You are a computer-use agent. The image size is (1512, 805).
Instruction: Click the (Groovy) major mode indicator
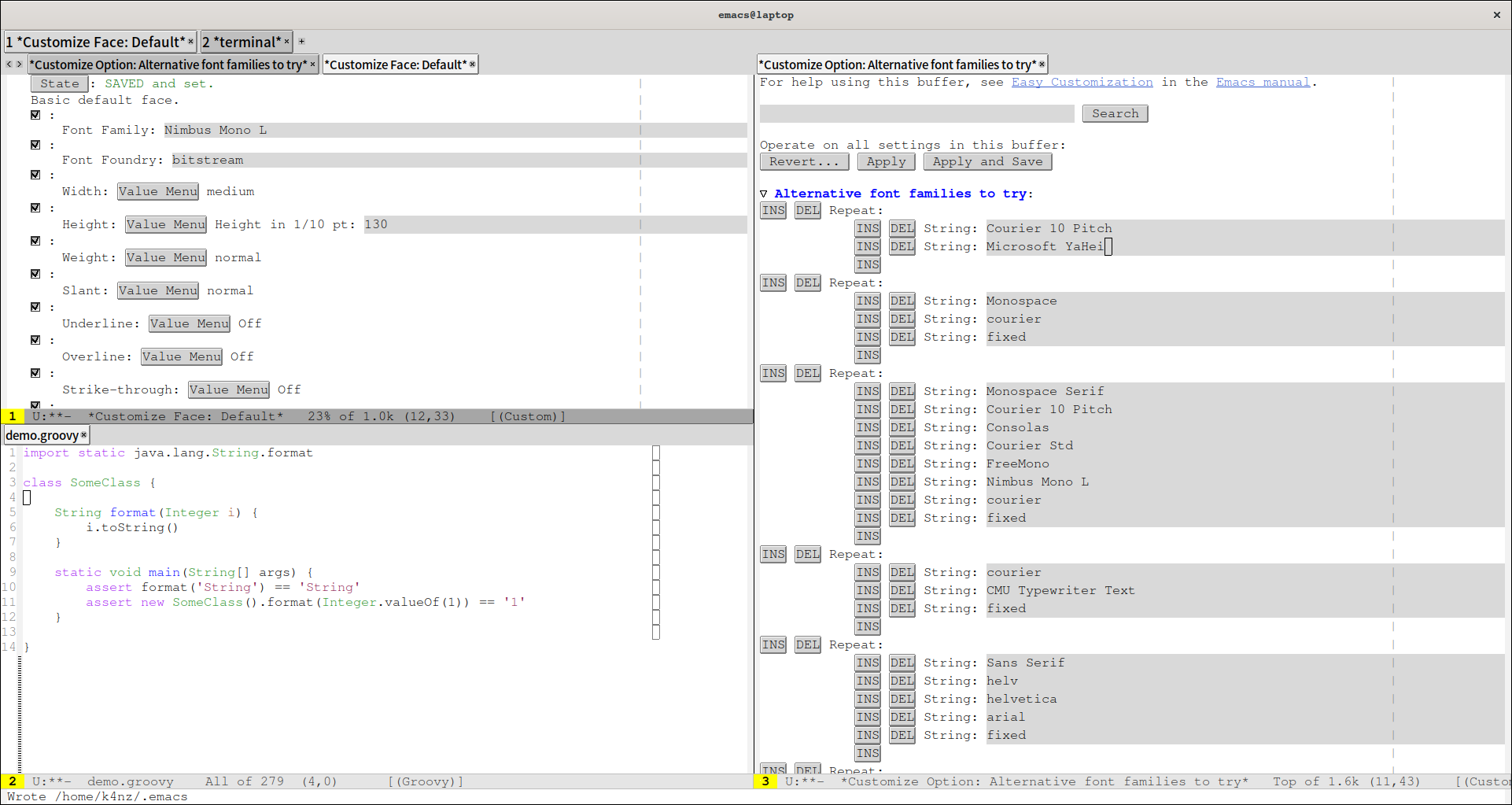[426, 781]
